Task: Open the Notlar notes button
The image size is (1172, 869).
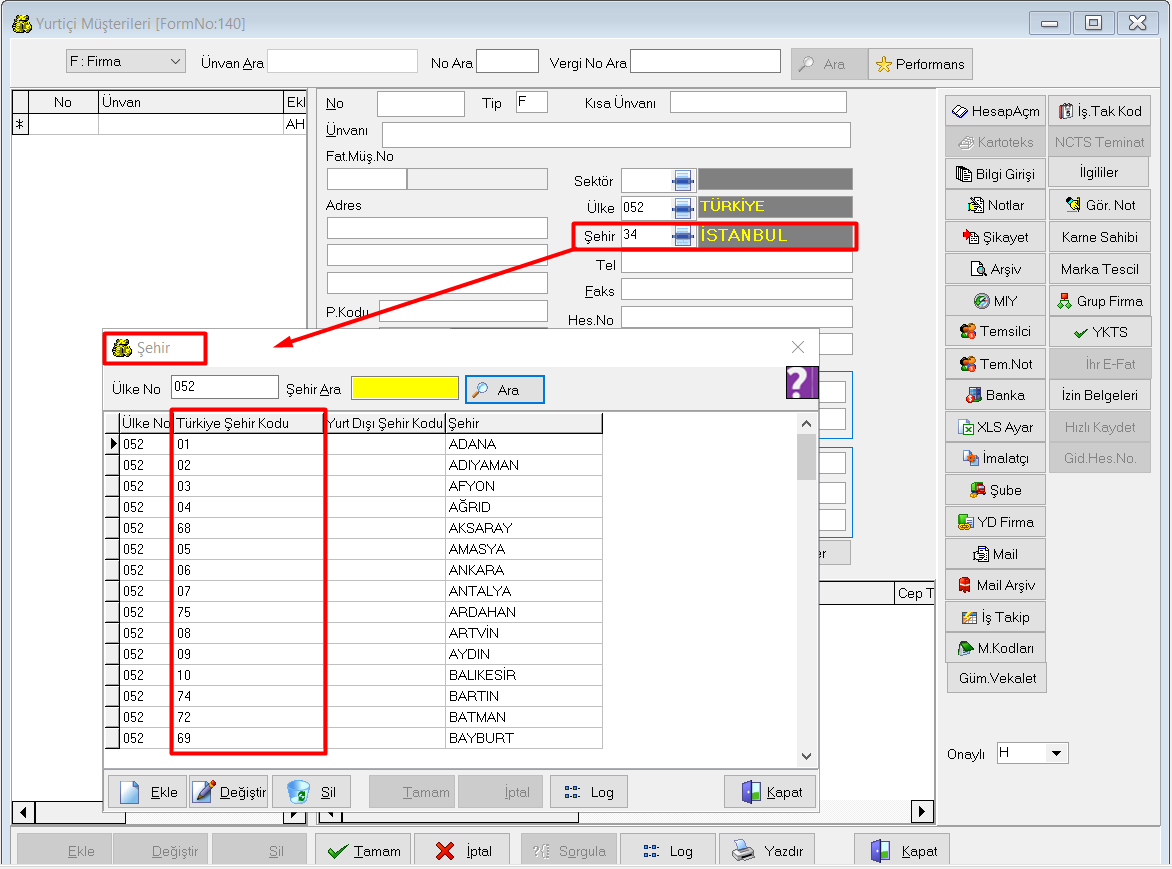Action: [x=995, y=205]
